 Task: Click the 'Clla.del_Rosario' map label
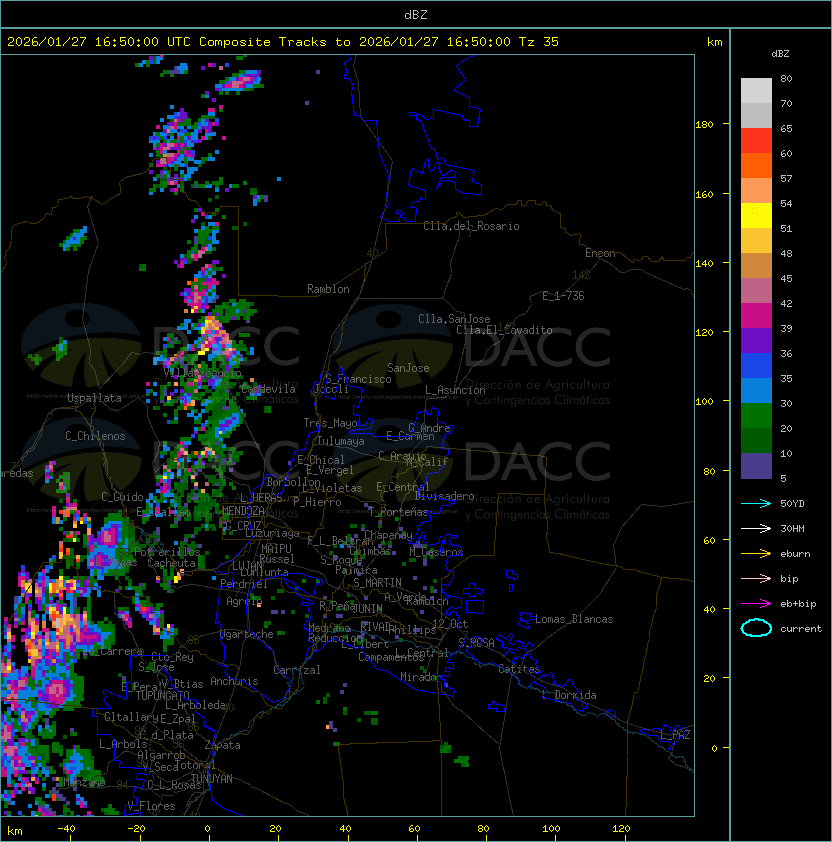point(471,226)
